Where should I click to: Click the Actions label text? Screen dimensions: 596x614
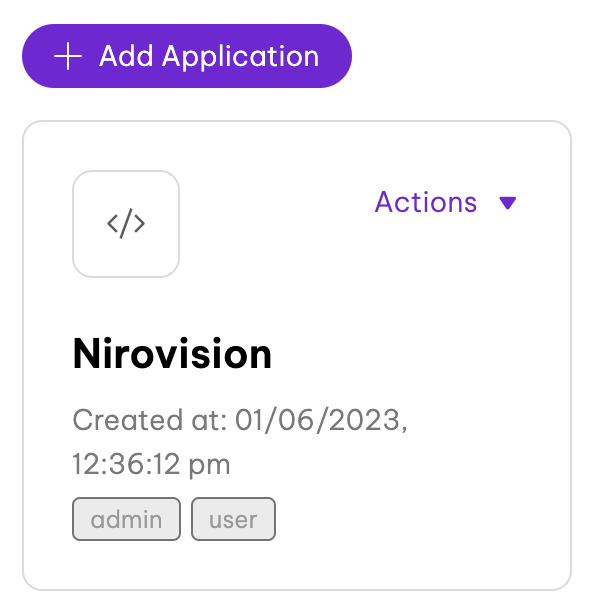(x=426, y=202)
